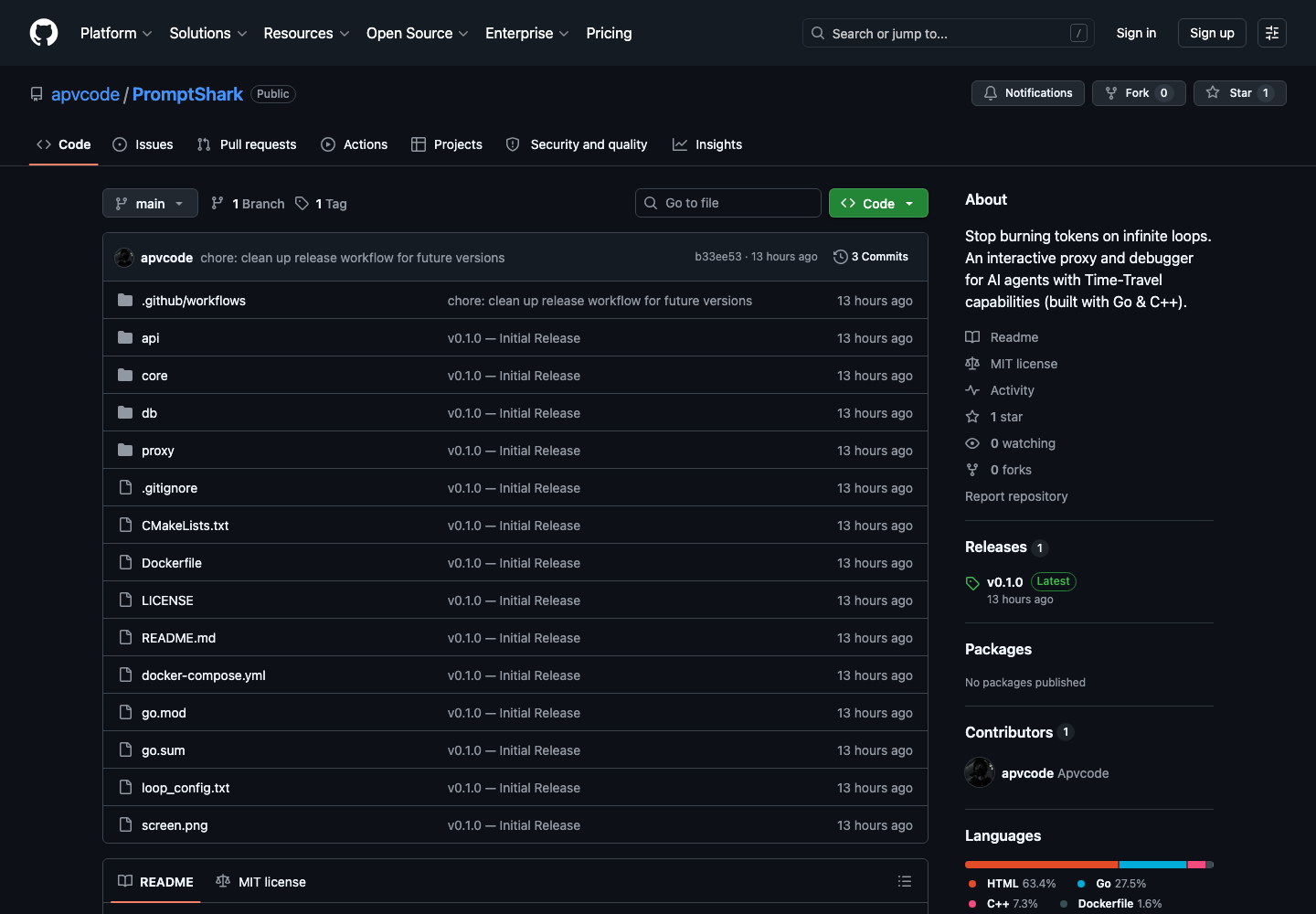
Task: Click the eye icon next to 0 watching
Action: pos(972,443)
